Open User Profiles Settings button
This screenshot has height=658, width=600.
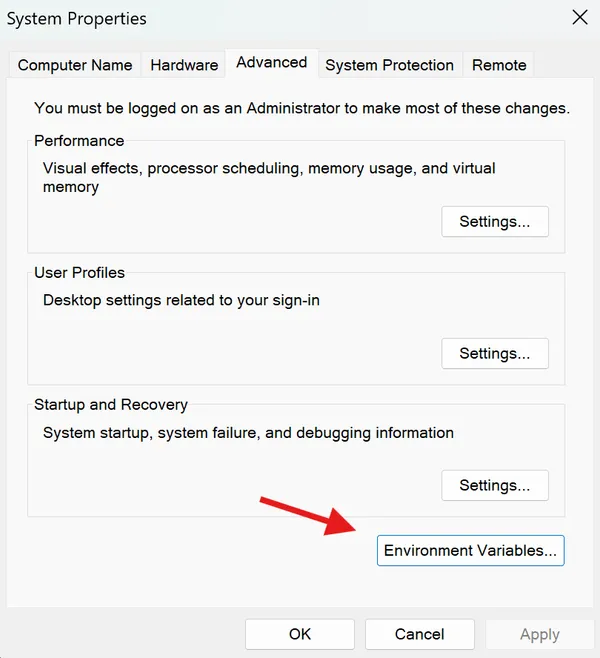coord(495,353)
